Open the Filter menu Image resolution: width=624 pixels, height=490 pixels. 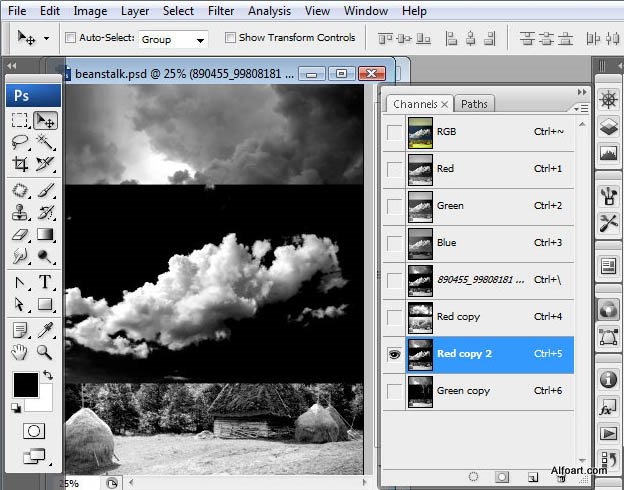[x=221, y=11]
